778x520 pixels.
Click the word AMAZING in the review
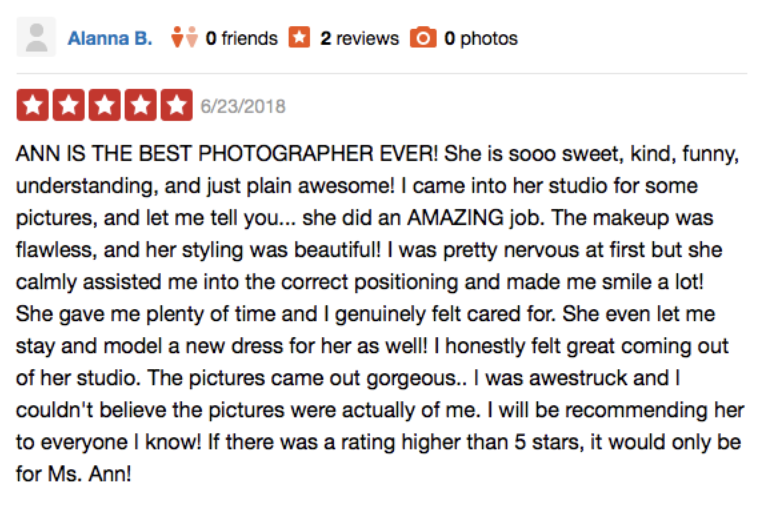click(455, 217)
